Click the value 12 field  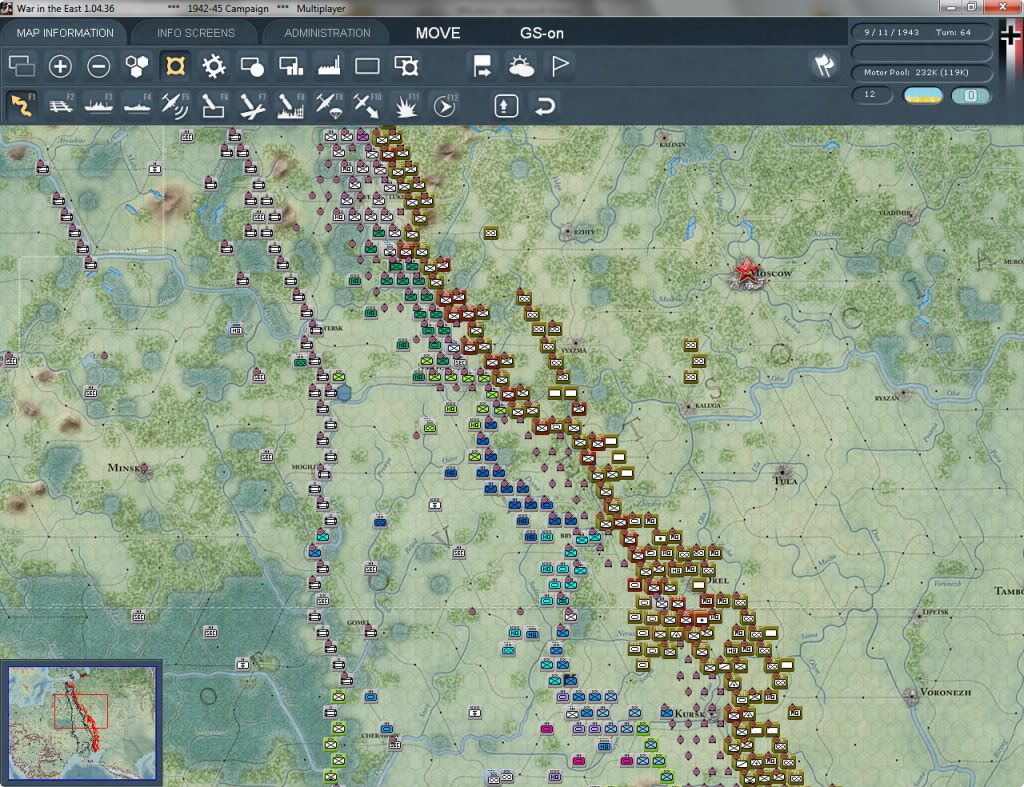[x=871, y=95]
